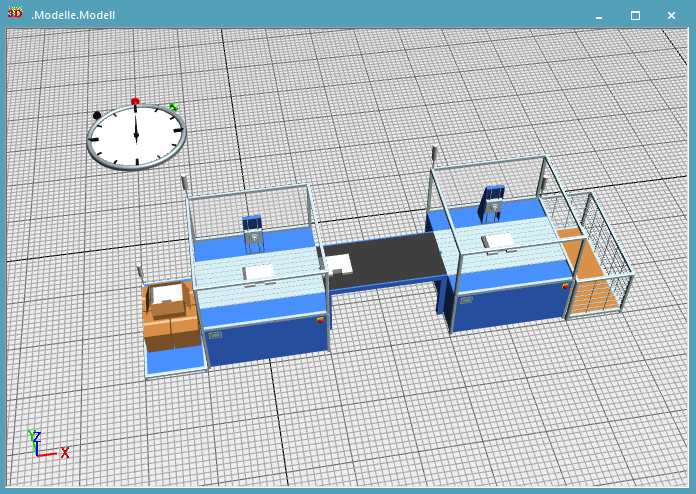Click the .Modelle.Modell window title
Image resolution: width=696 pixels, height=494 pixels.
[73, 15]
